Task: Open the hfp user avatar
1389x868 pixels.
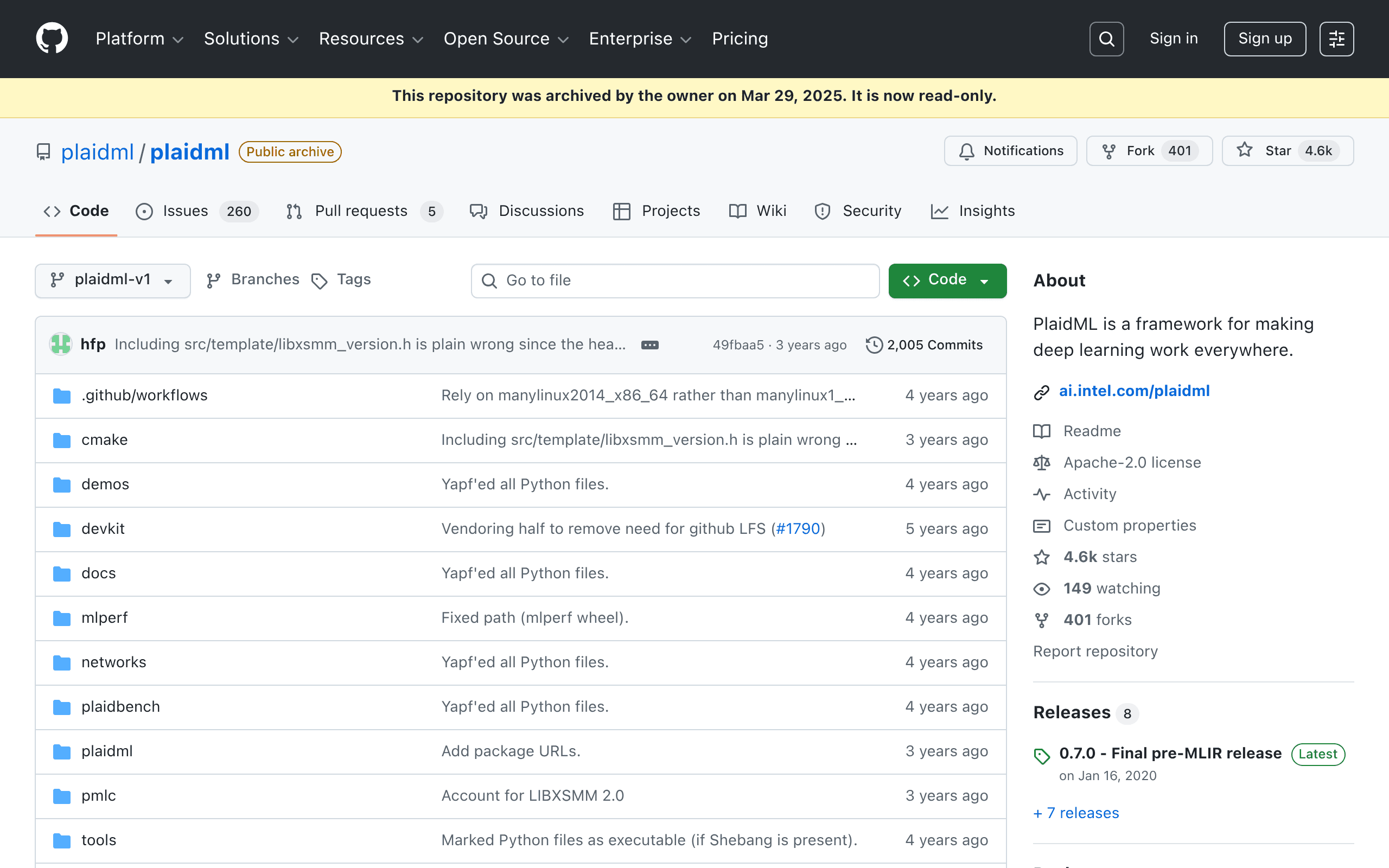Action: tap(60, 344)
